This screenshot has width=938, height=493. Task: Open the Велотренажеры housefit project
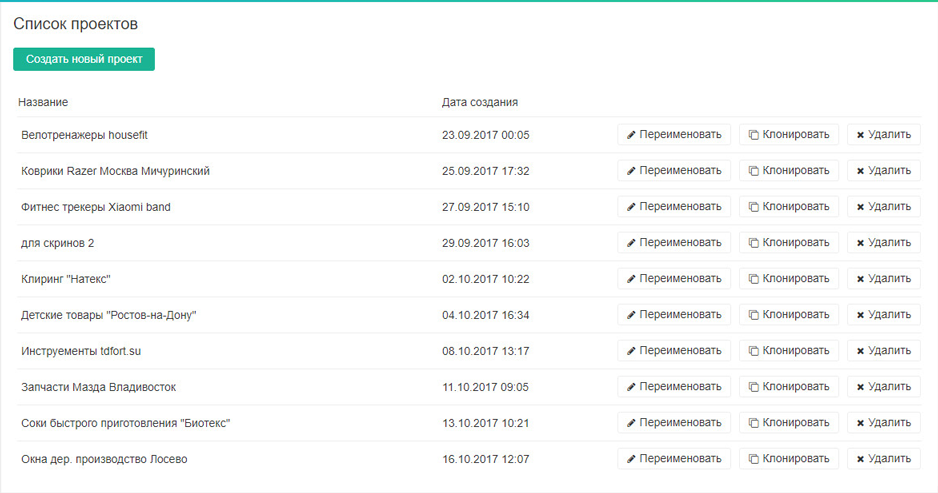coord(85,135)
